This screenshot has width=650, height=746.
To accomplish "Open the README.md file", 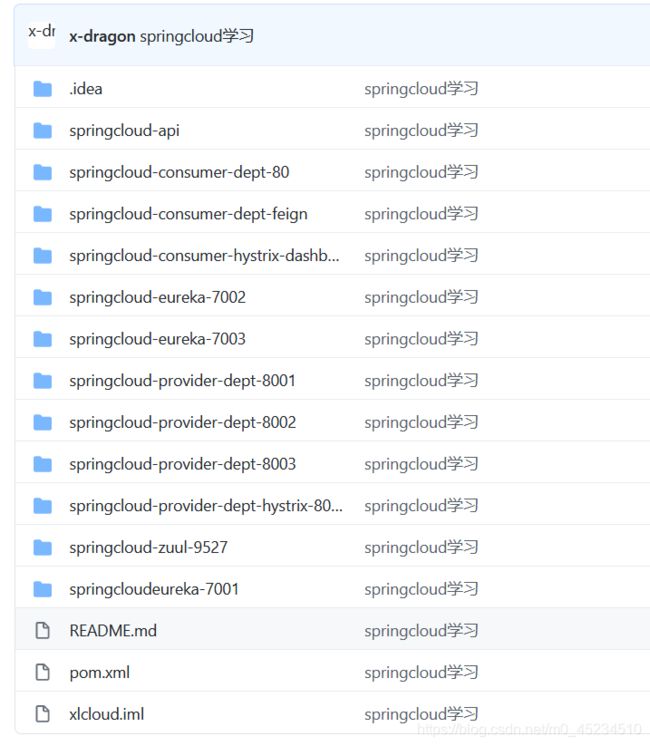I will [113, 631].
